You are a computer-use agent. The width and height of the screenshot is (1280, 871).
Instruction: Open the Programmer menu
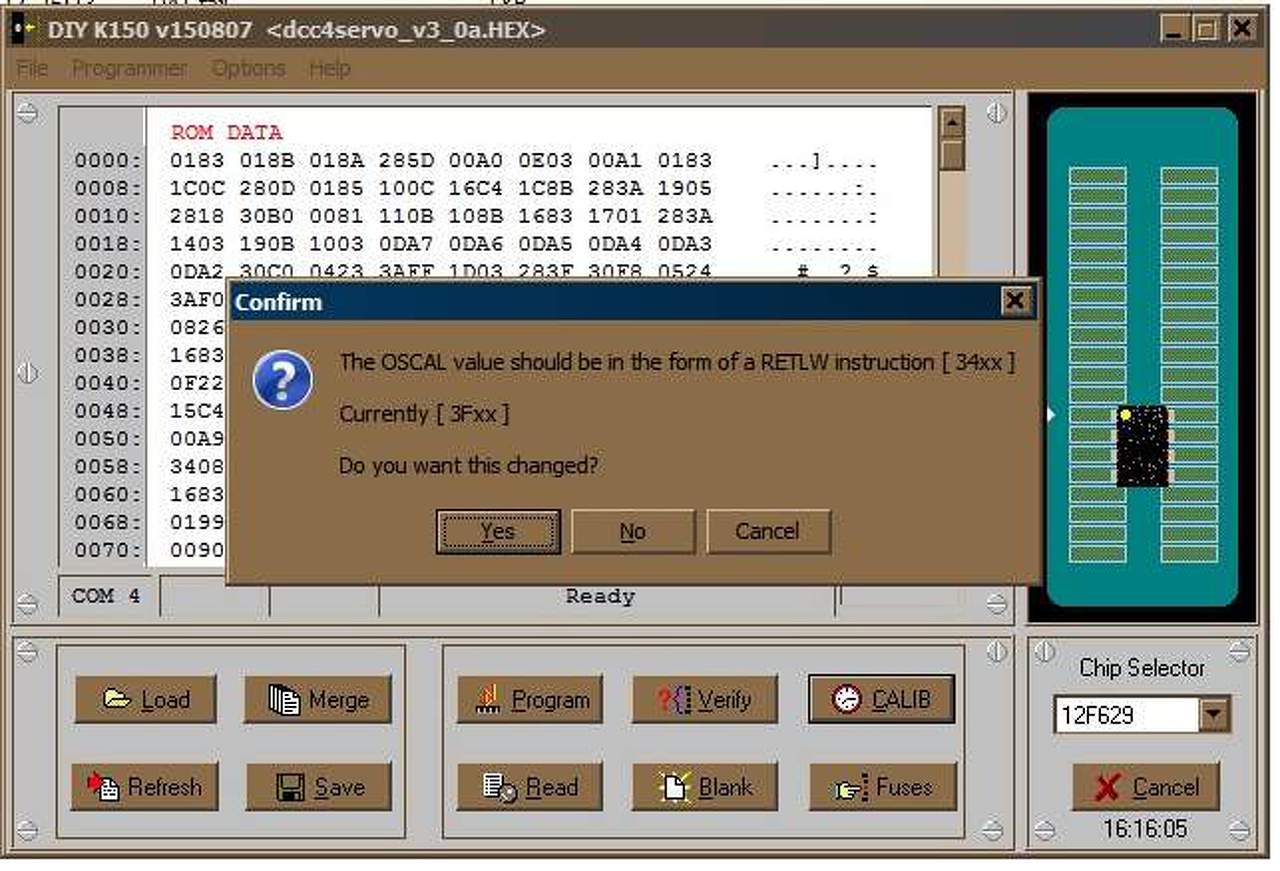pyautogui.click(x=129, y=68)
